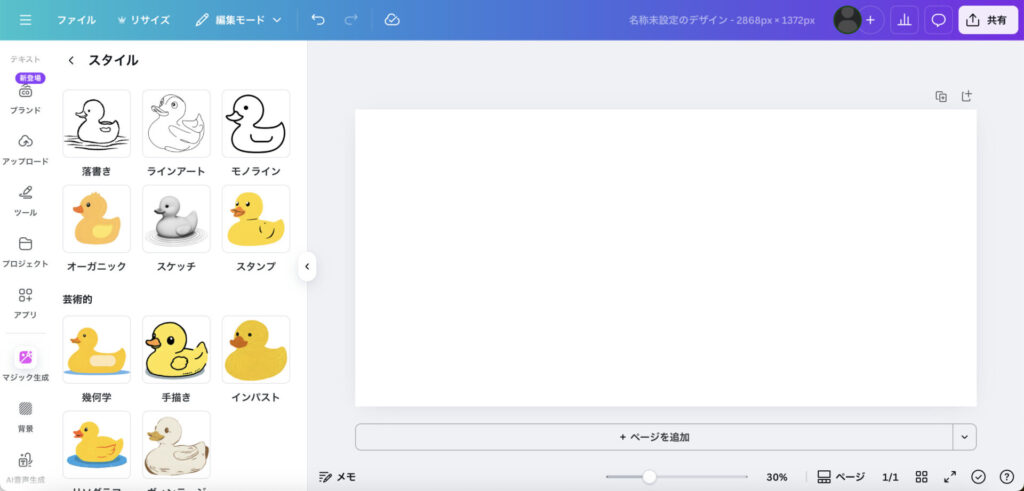Add a new page icon above canvas
This screenshot has width=1024, height=491.
[x=967, y=96]
